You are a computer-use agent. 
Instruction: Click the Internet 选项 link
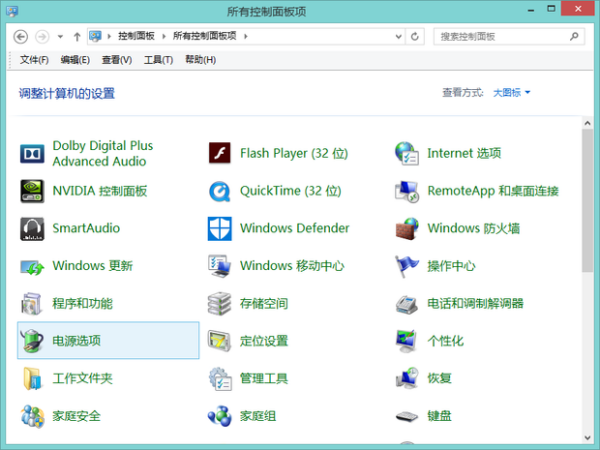click(464, 153)
